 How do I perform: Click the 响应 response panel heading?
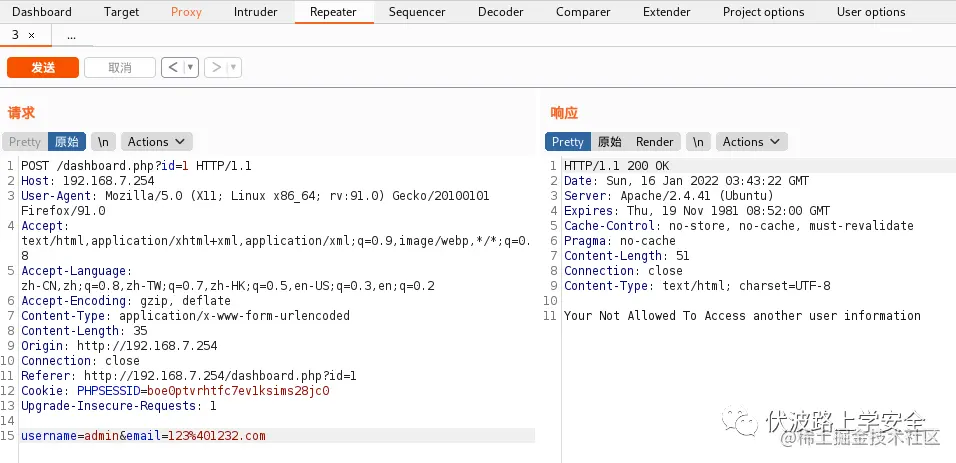(564, 113)
